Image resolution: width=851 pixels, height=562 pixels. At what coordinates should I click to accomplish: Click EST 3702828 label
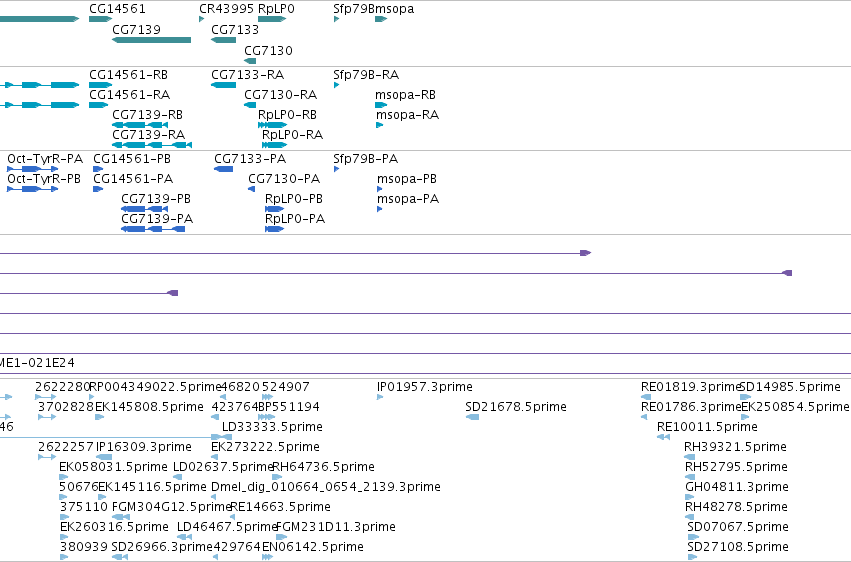66,406
